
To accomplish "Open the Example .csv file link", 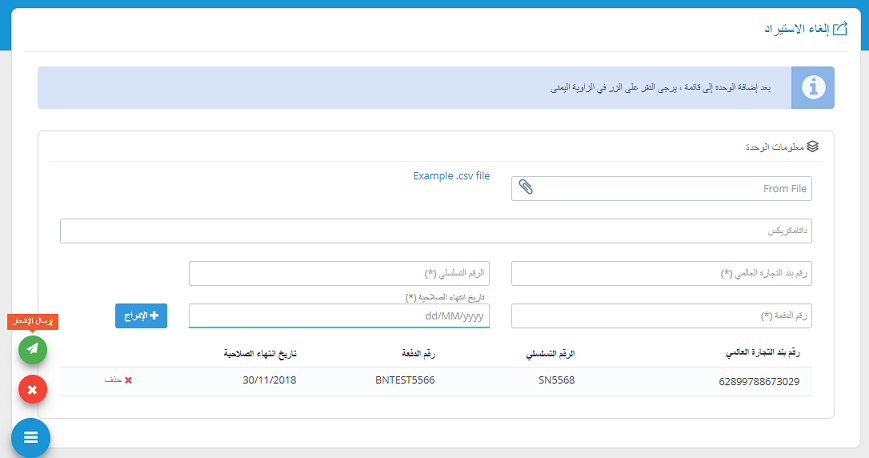I will coord(451,176).
